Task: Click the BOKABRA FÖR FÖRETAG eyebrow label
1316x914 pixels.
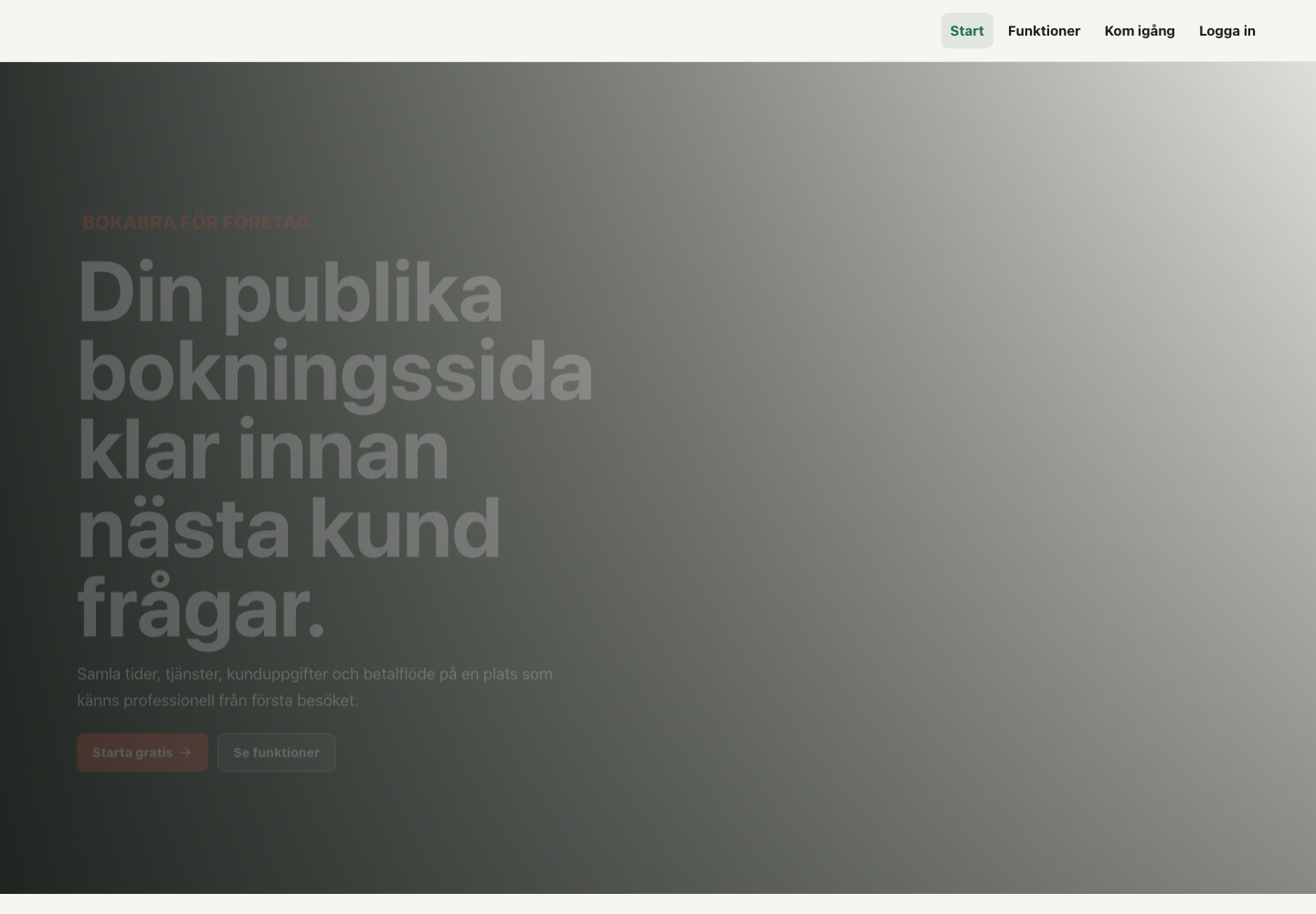Action: [196, 221]
